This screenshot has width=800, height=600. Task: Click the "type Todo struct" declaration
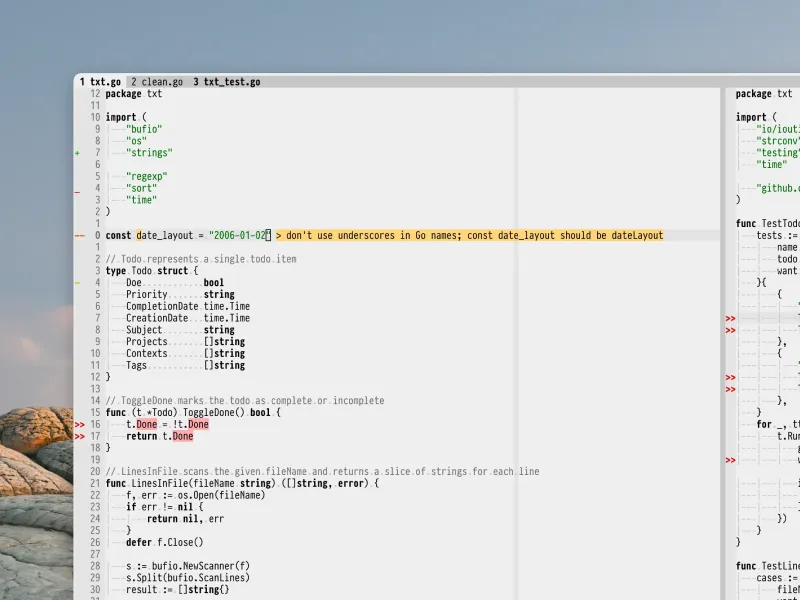click(152, 271)
